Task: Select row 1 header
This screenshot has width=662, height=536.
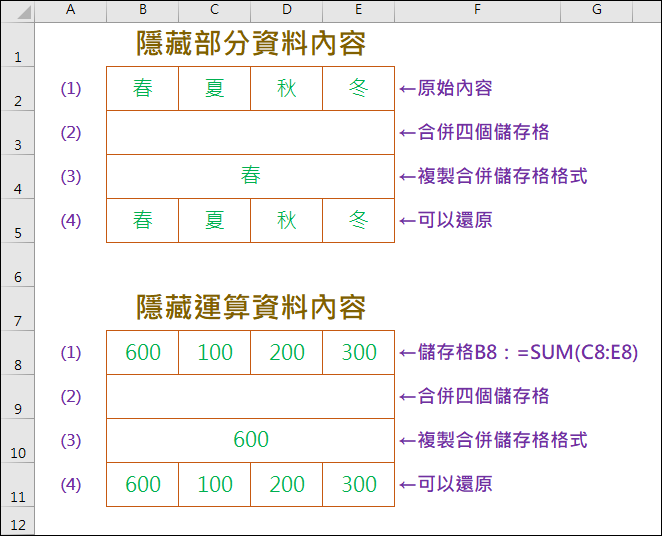Action: click(18, 45)
